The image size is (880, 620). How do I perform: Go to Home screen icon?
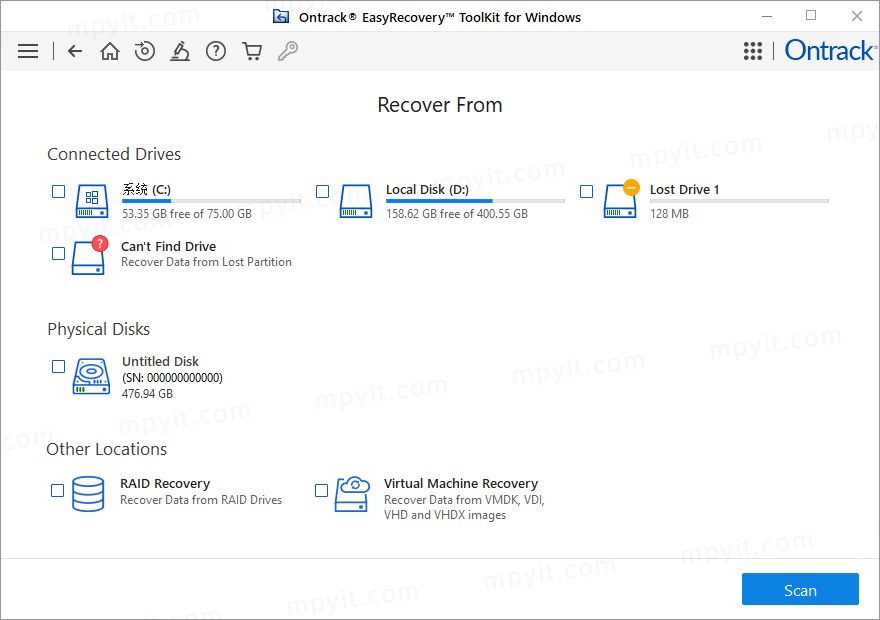[109, 51]
